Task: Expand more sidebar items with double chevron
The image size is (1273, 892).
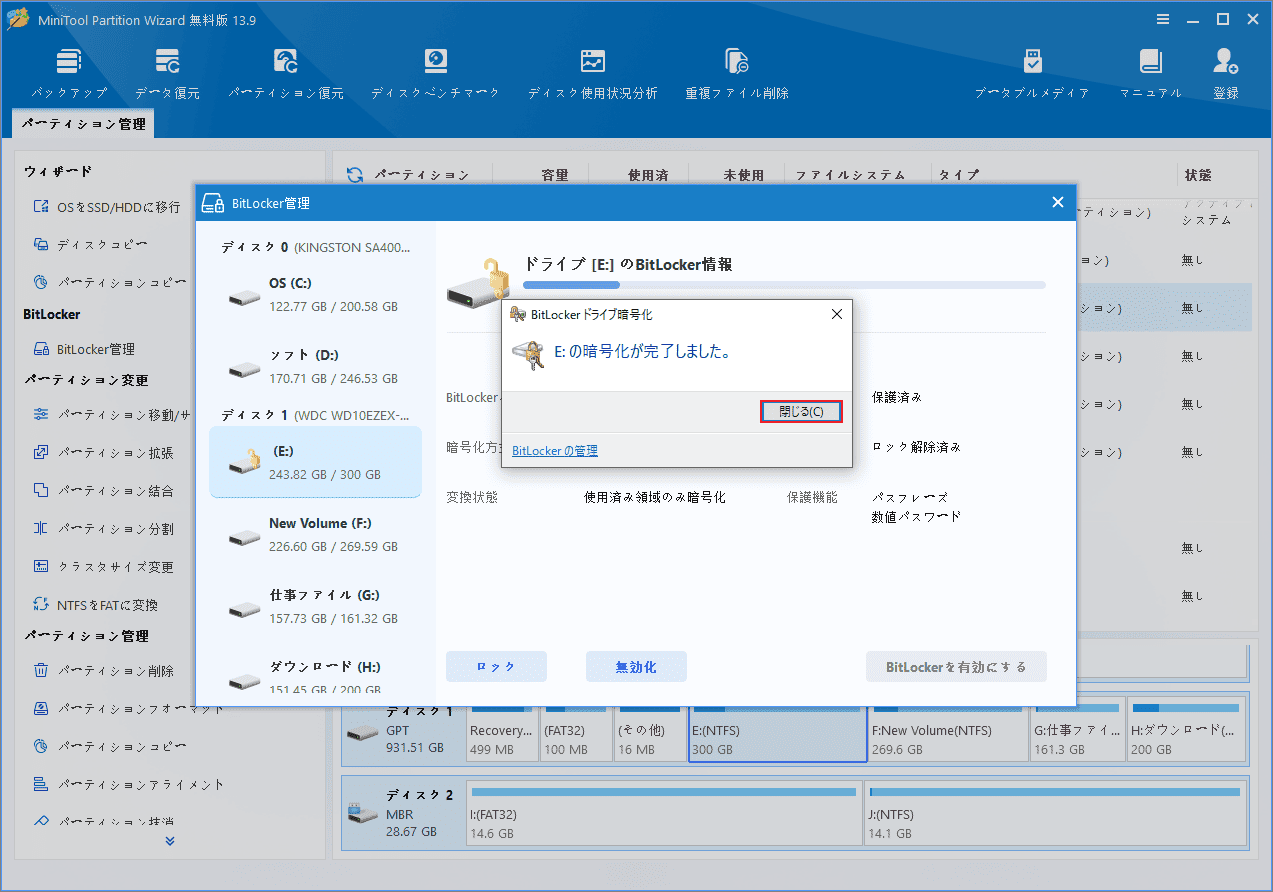Action: 170,842
